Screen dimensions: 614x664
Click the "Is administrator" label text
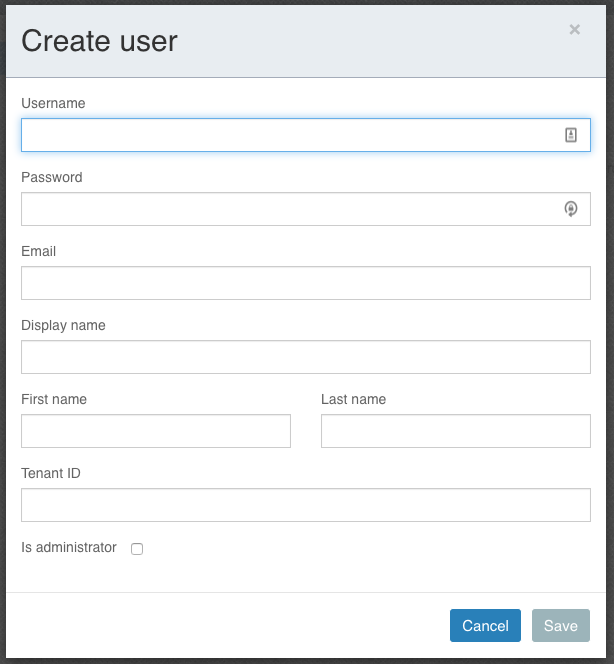69,548
